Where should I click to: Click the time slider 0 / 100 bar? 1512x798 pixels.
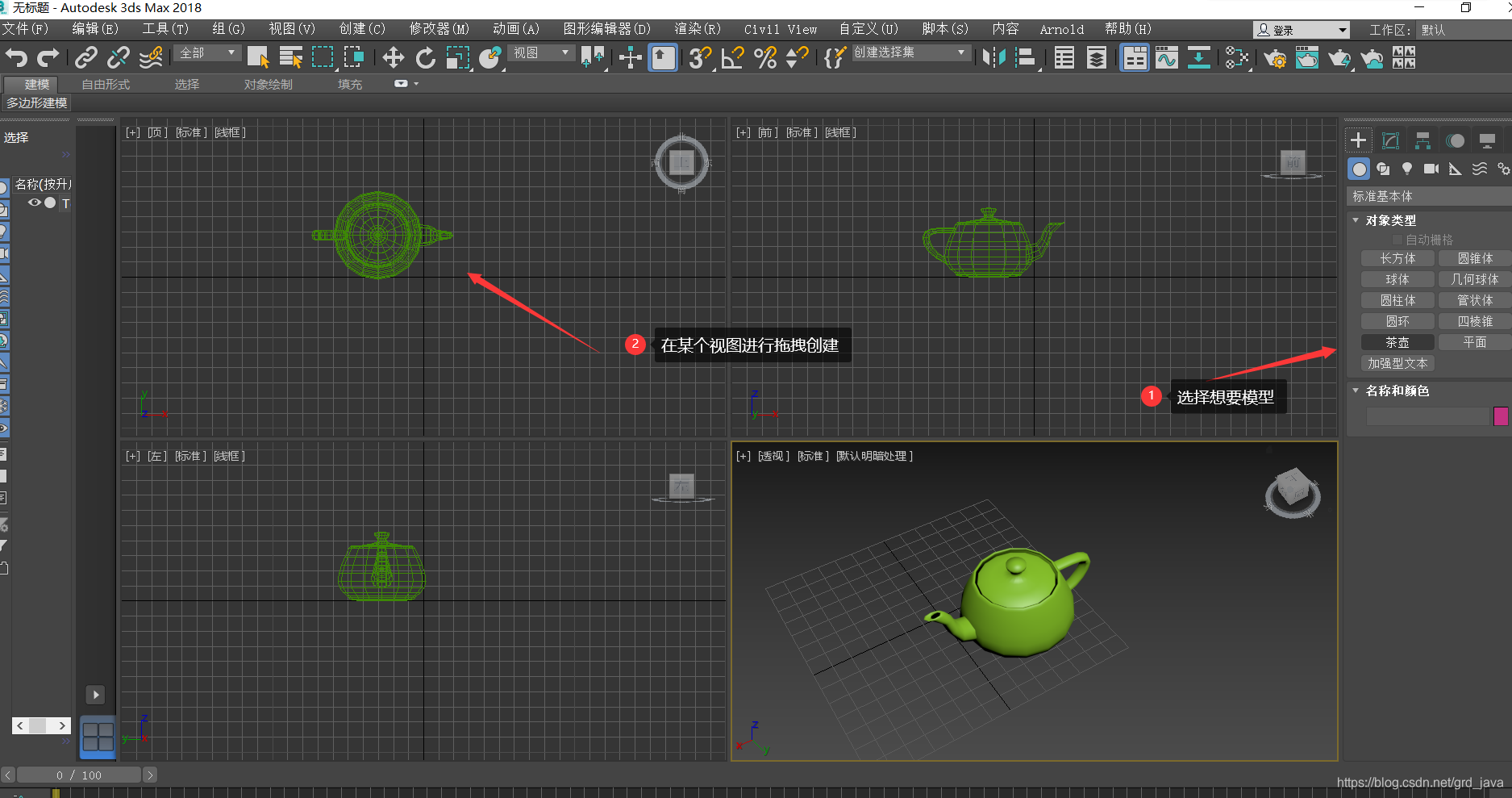(79, 775)
